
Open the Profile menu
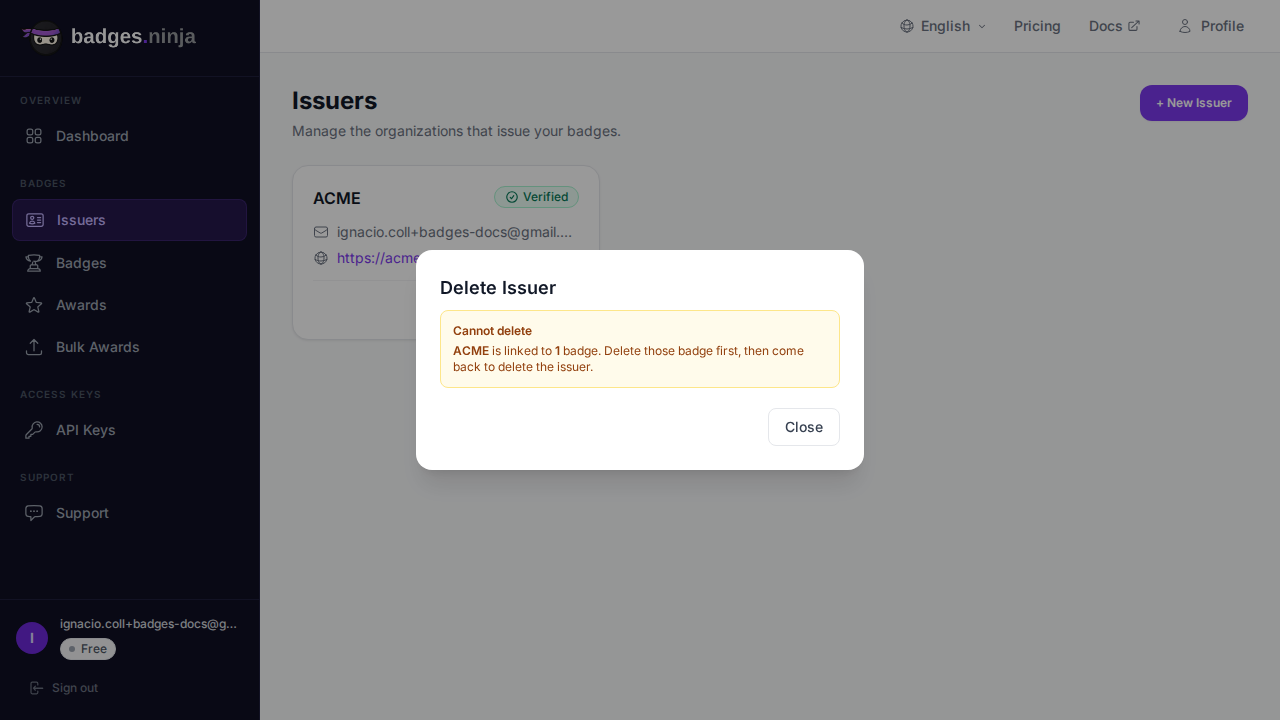click(1210, 26)
